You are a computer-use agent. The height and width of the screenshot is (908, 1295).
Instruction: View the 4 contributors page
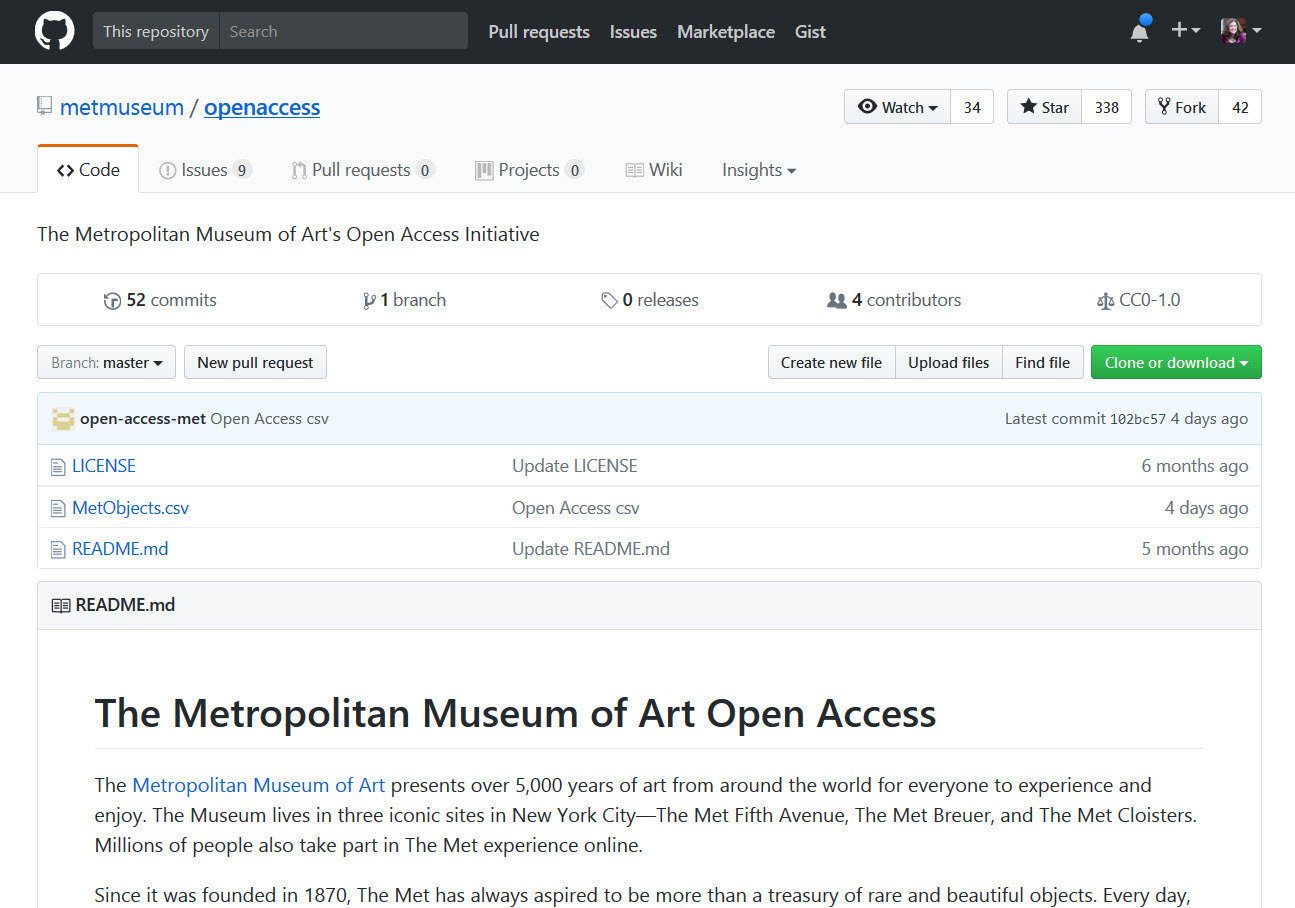click(894, 300)
